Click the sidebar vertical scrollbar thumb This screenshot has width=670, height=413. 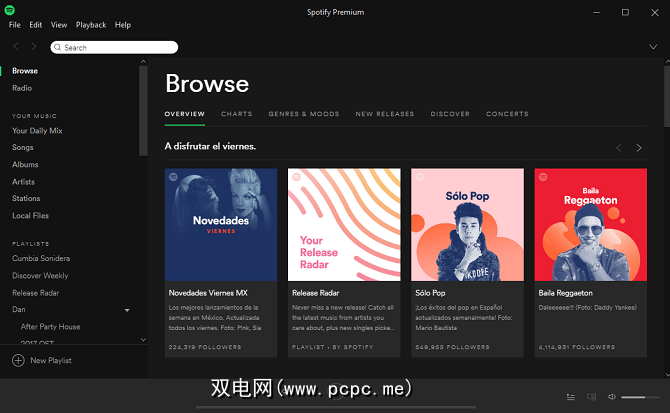point(143,111)
